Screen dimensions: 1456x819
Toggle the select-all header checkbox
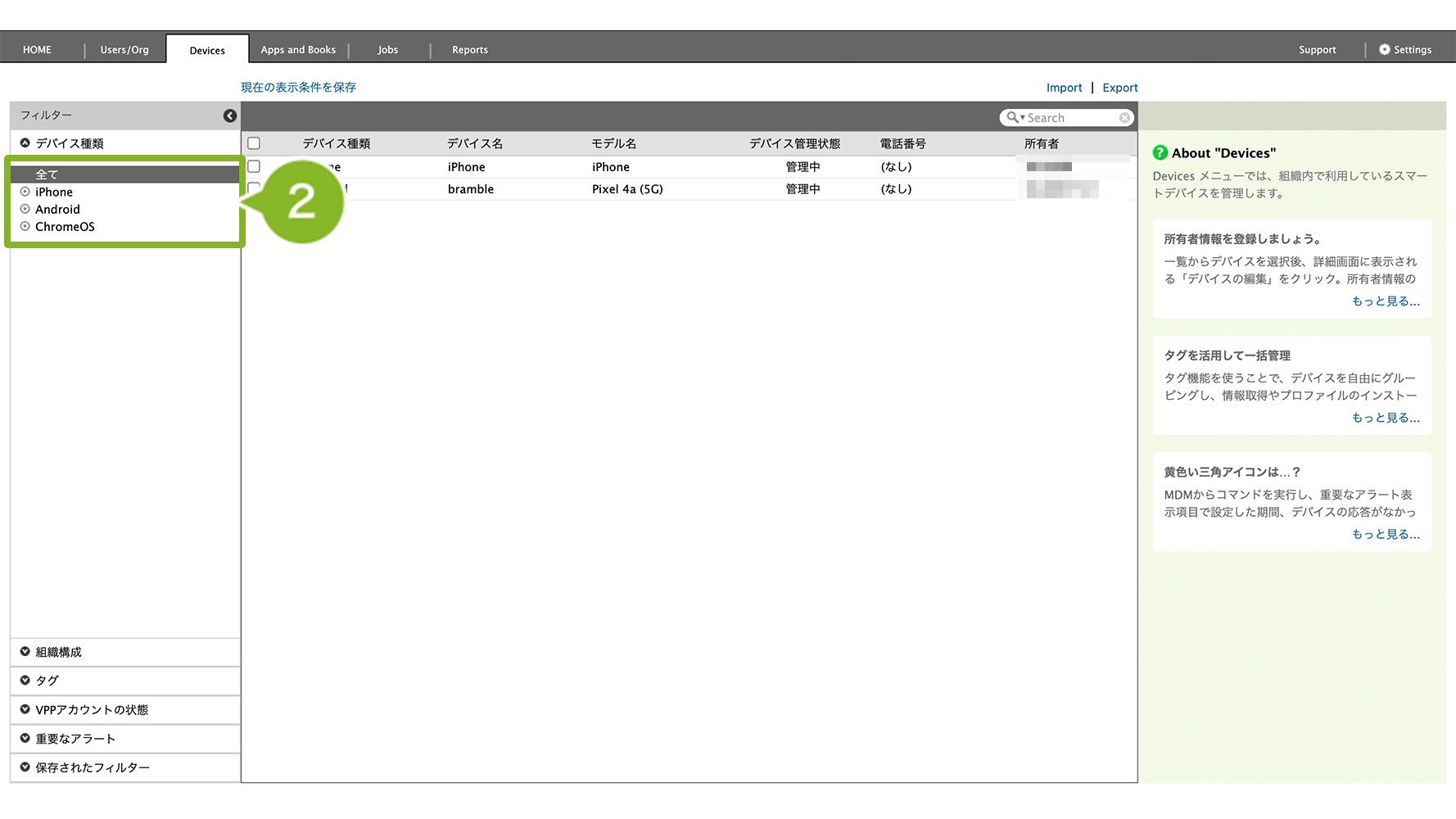tap(254, 143)
